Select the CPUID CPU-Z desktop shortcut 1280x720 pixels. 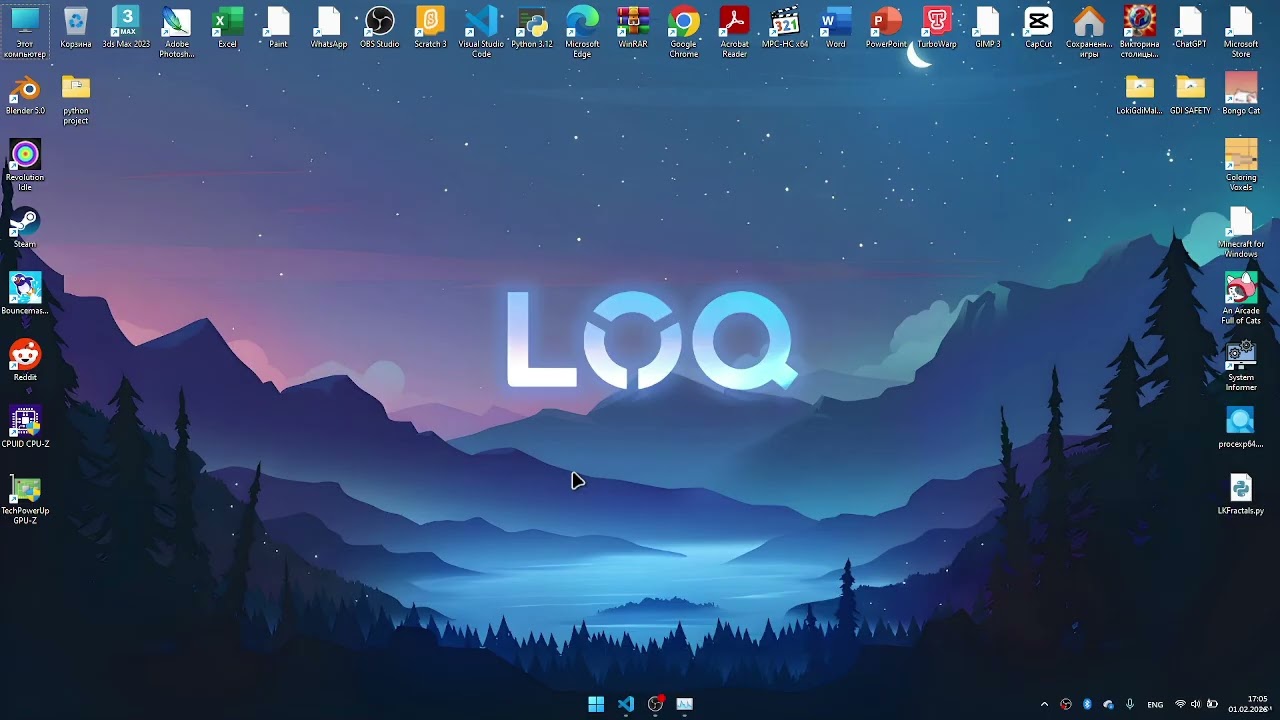click(25, 428)
